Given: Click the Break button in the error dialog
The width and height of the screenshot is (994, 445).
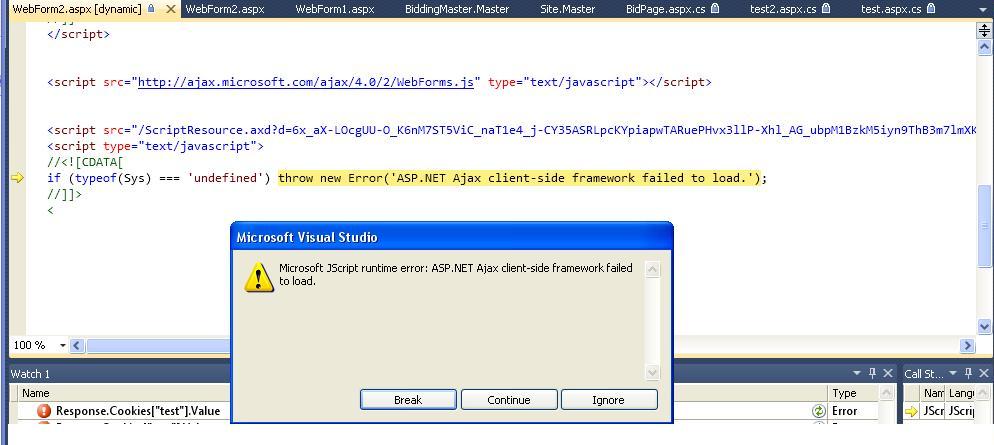Looking at the screenshot, I should (408, 400).
